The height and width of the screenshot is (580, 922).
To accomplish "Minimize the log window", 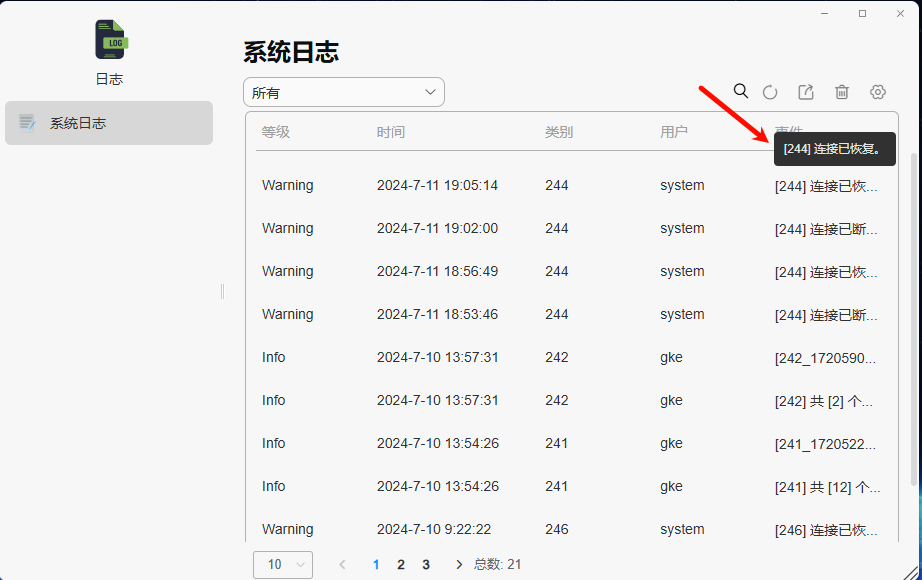I will coord(824,14).
